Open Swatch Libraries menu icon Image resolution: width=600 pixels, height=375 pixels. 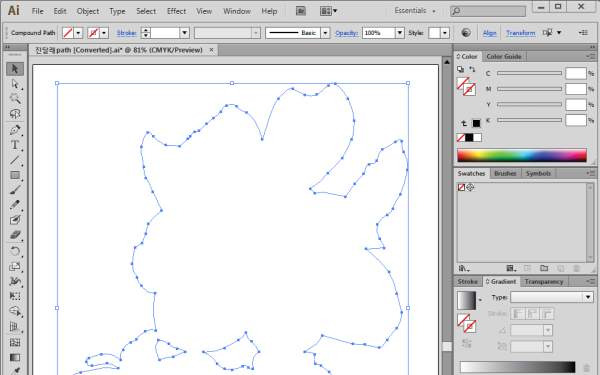[464, 268]
